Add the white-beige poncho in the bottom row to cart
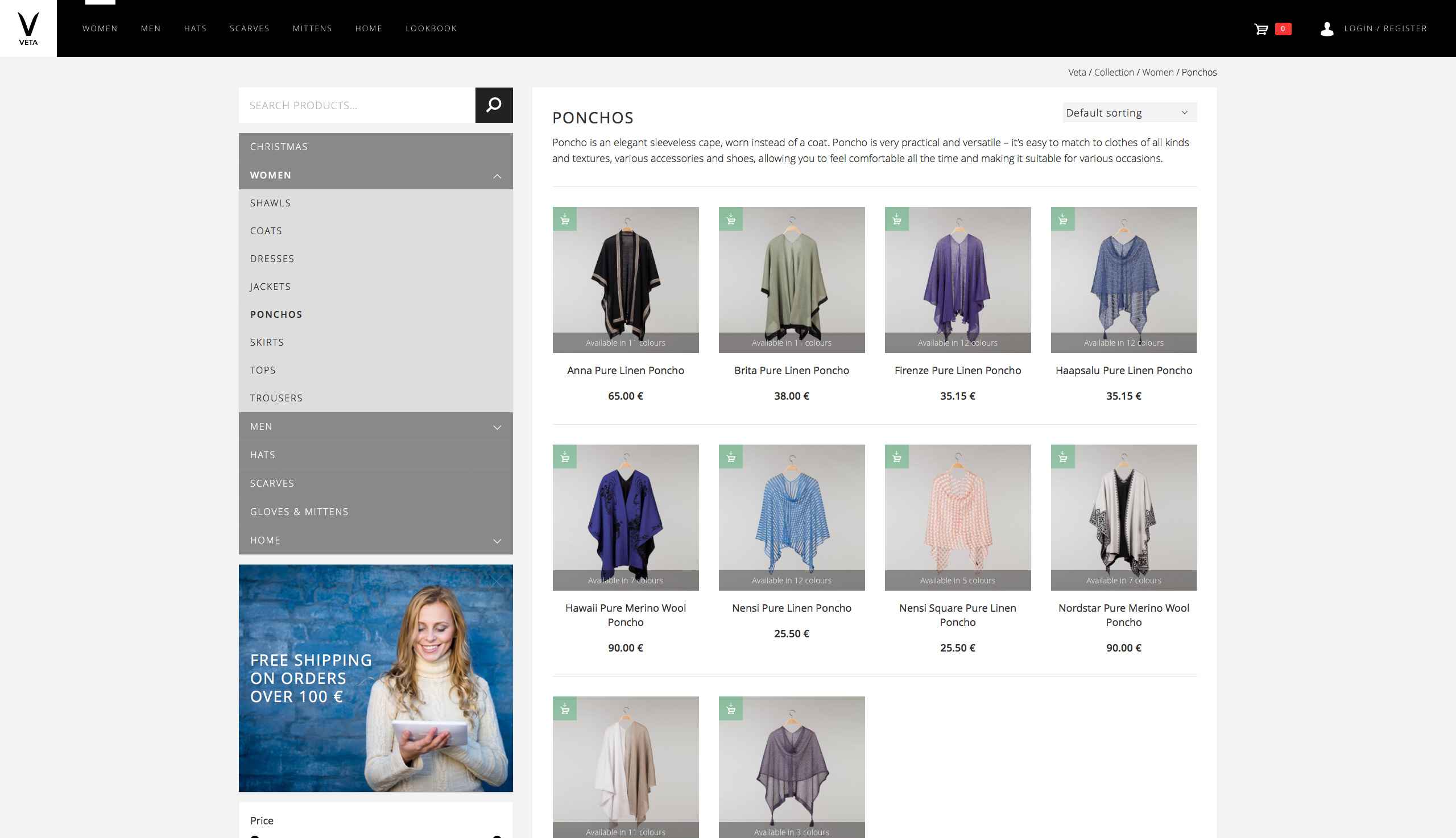Screen dimensions: 1456x838 pyautogui.click(x=565, y=709)
